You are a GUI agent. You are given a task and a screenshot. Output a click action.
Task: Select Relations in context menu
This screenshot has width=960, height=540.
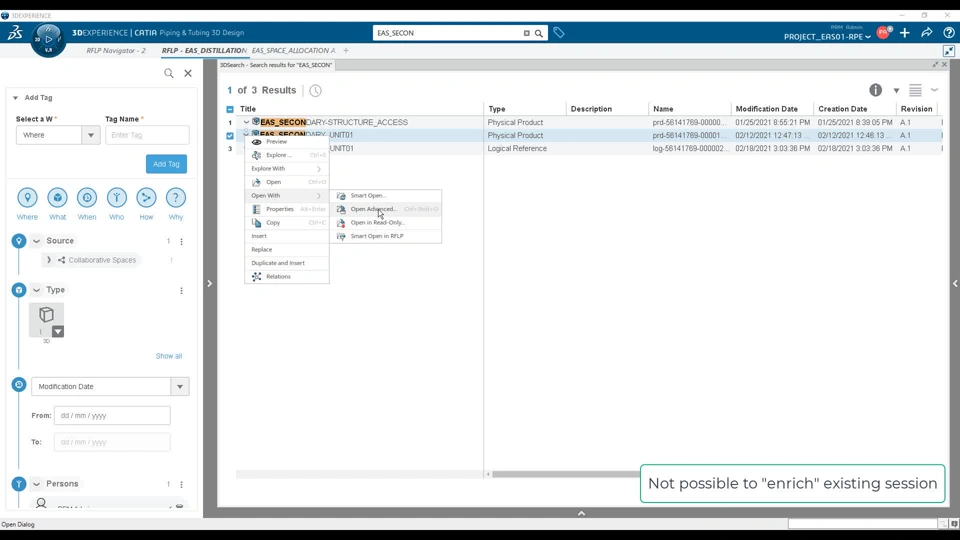tap(287, 277)
